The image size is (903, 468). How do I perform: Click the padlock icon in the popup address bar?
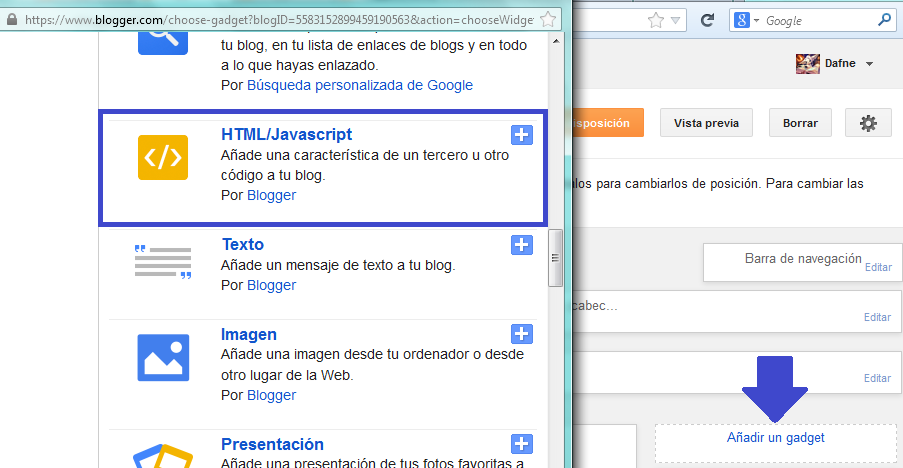click(x=12, y=20)
